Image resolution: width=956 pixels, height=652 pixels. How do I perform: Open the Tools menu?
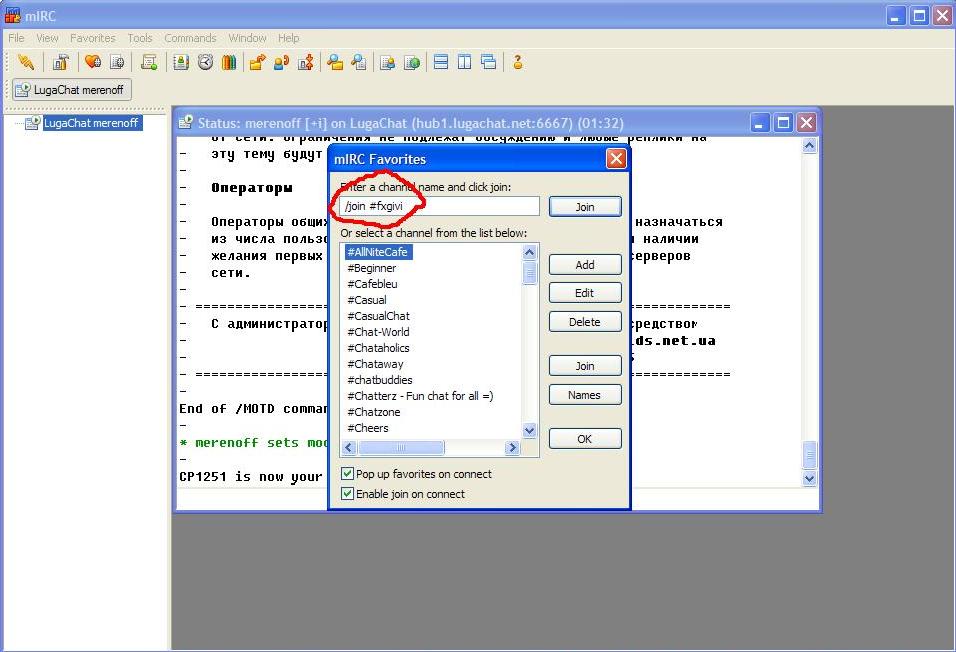click(140, 38)
